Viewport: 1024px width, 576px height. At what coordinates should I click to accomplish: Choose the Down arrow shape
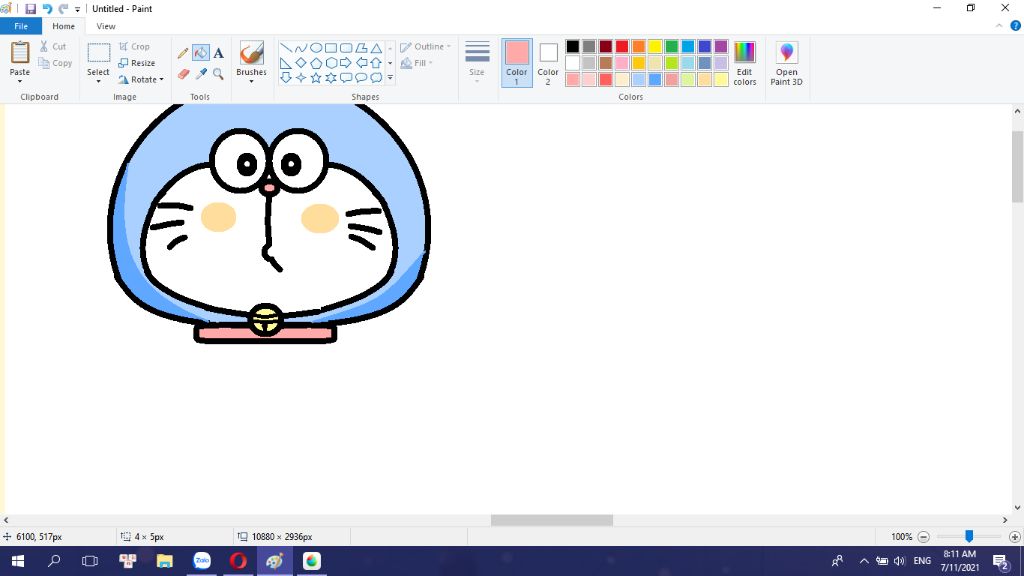pyautogui.click(x=285, y=78)
